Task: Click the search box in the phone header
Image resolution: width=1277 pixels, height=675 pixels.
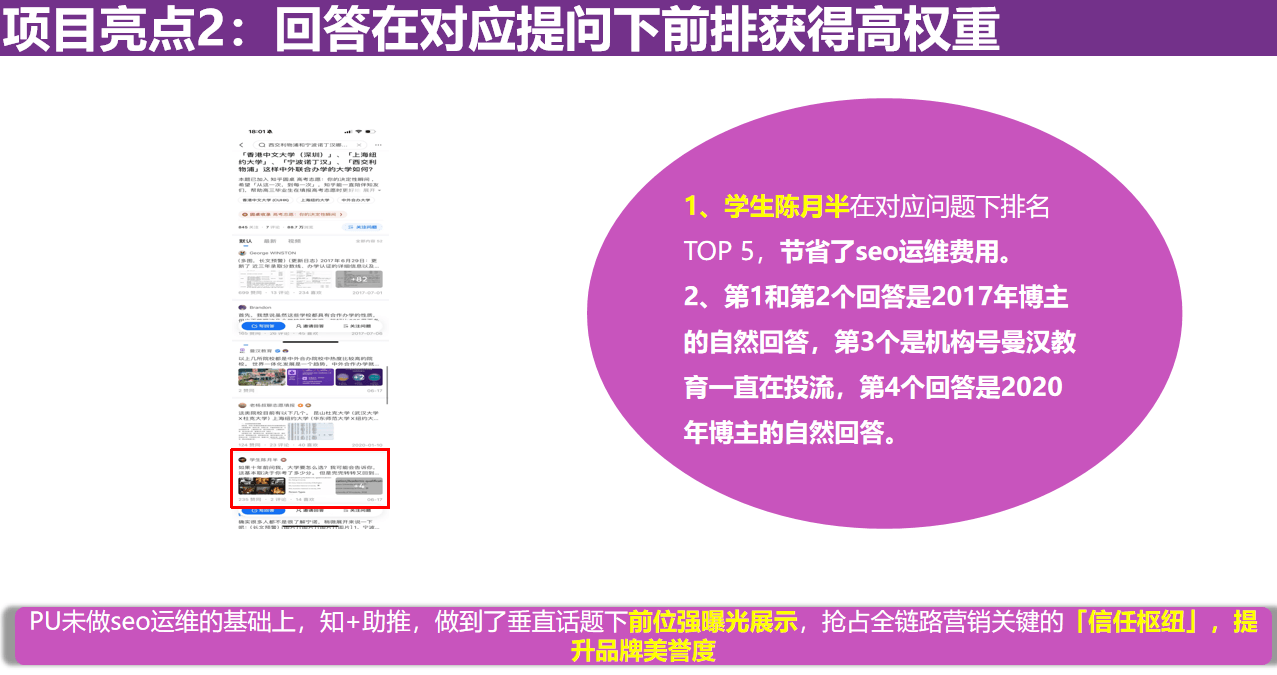Action: (x=310, y=145)
